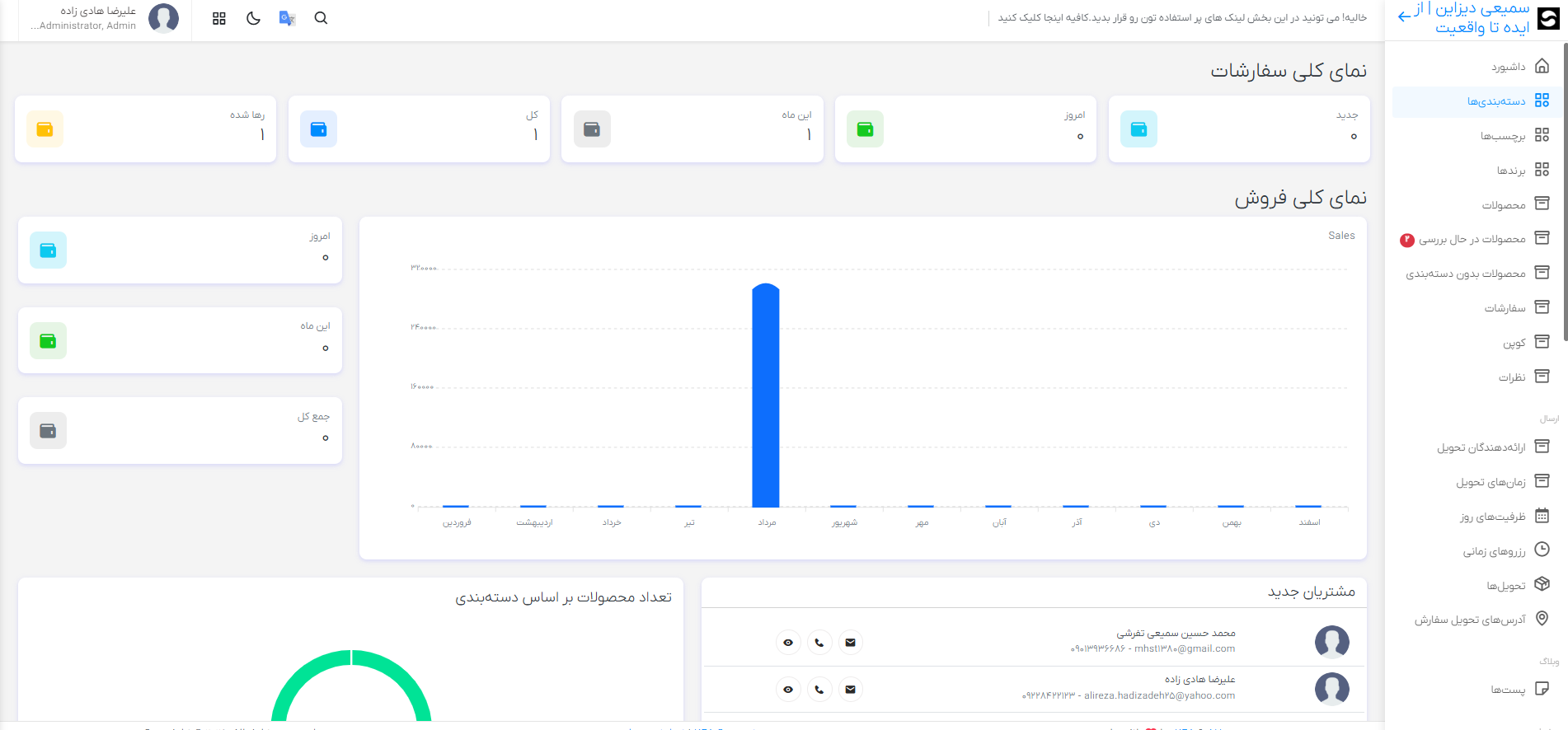Click the map pin icon for آدرس‌های تحویل
The width and height of the screenshot is (1568, 730).
(x=1542, y=619)
